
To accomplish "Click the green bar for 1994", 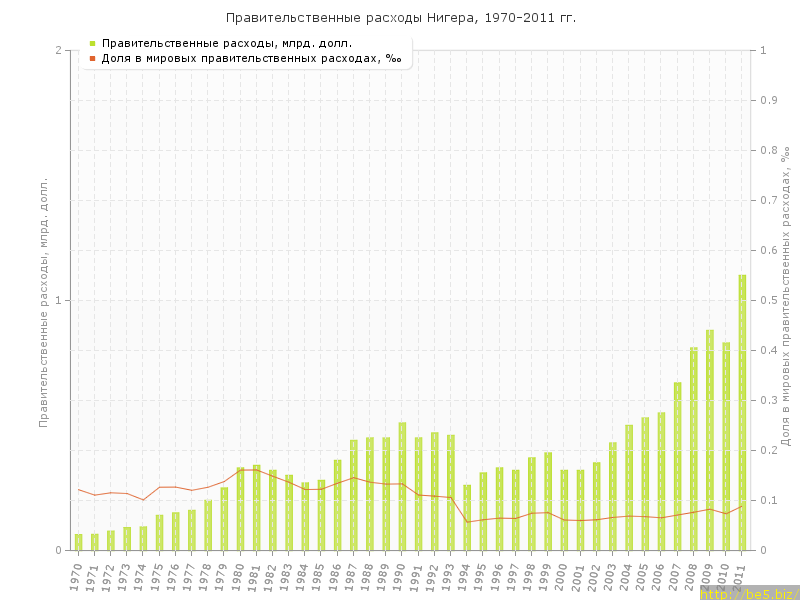I will 467,517.
